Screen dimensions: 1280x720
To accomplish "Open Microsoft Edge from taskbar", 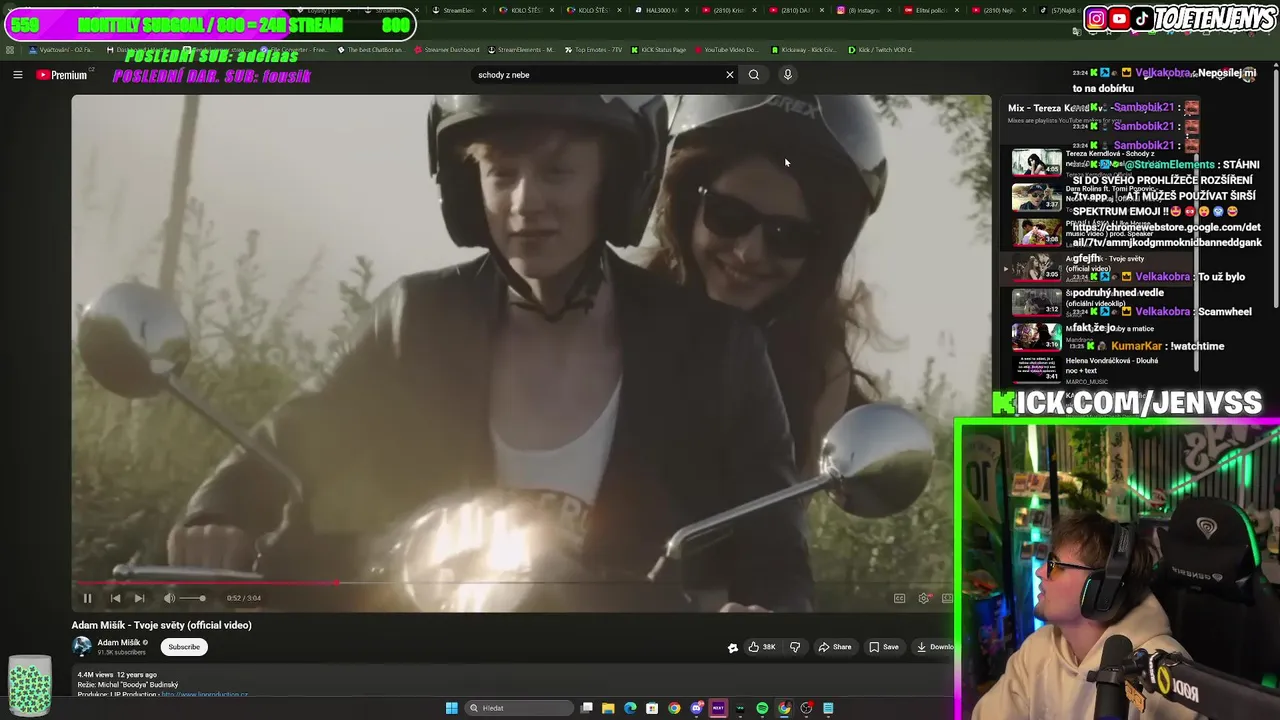I will (630, 708).
